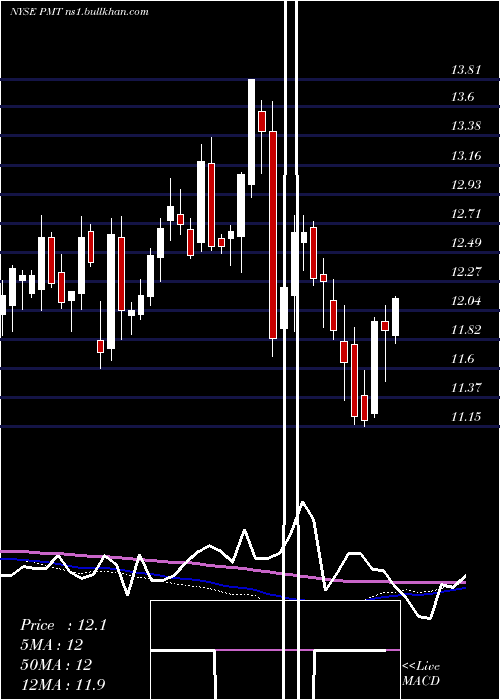Click the 50MA : 12 readout
Screen dimensions: 500x700
[56, 664]
